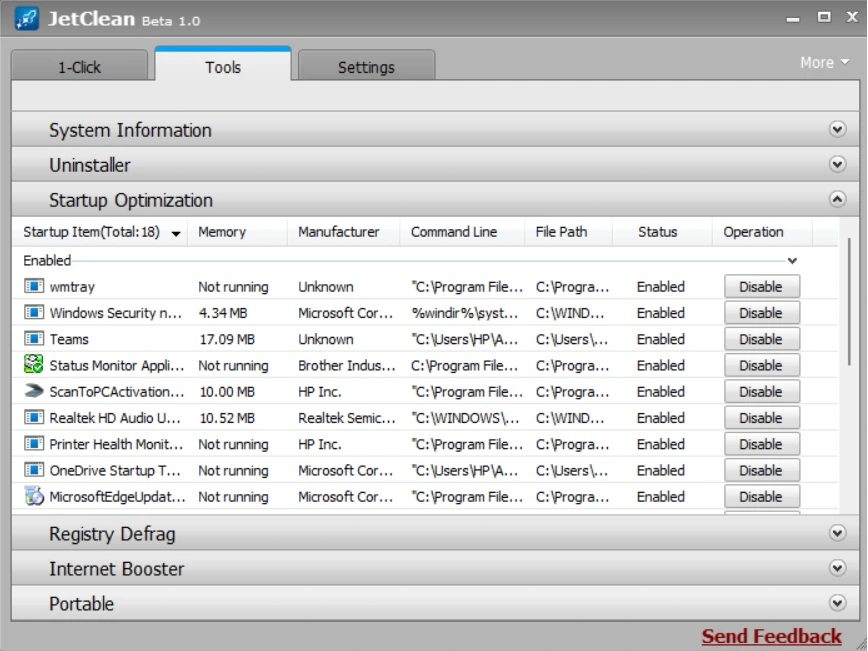Image resolution: width=868 pixels, height=651 pixels.
Task: Click the Uninstaller section title
Action: pos(90,165)
